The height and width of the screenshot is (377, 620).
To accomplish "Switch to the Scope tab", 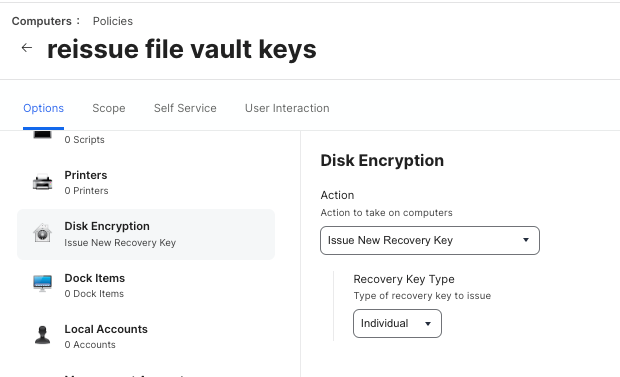I will coord(109,108).
